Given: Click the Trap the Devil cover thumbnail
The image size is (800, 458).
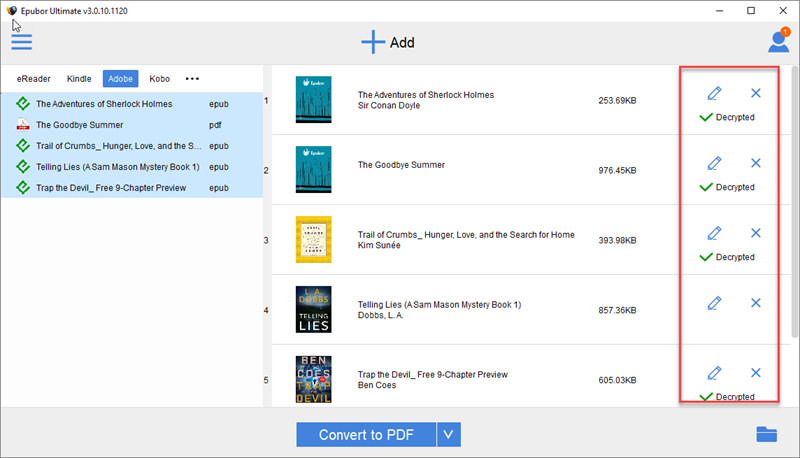Looking at the screenshot, I should [313, 379].
